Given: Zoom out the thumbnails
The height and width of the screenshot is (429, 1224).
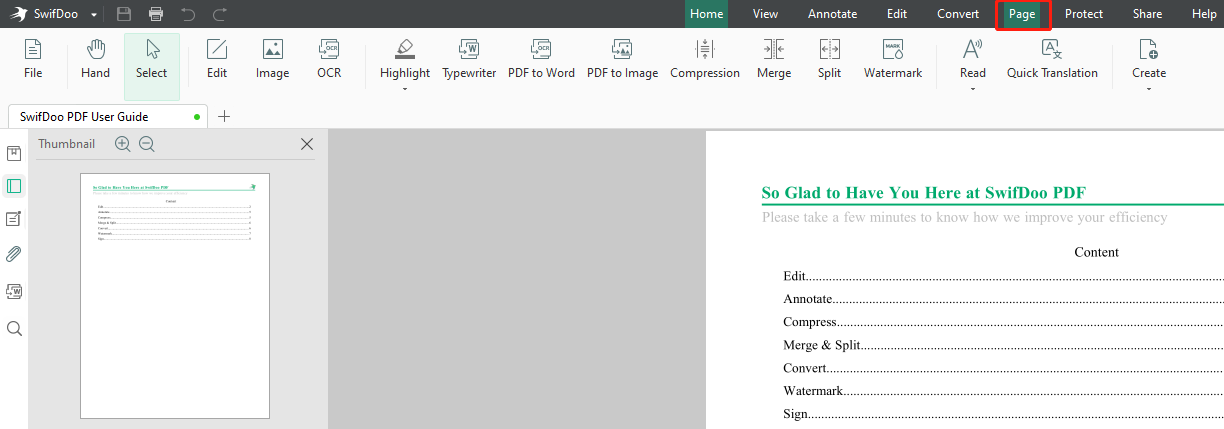Looking at the screenshot, I should click(x=147, y=144).
